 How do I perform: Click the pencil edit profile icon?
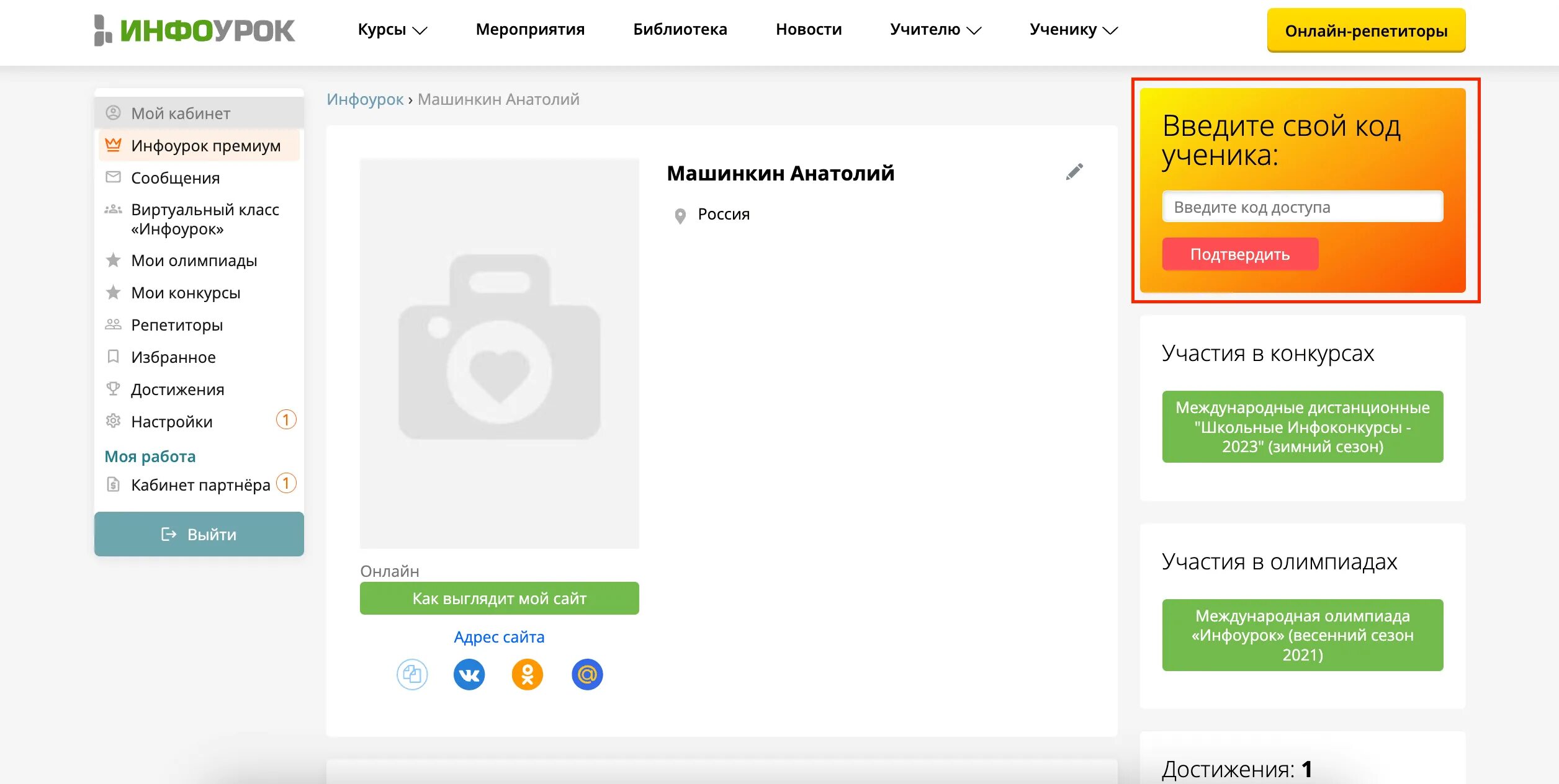1074,172
